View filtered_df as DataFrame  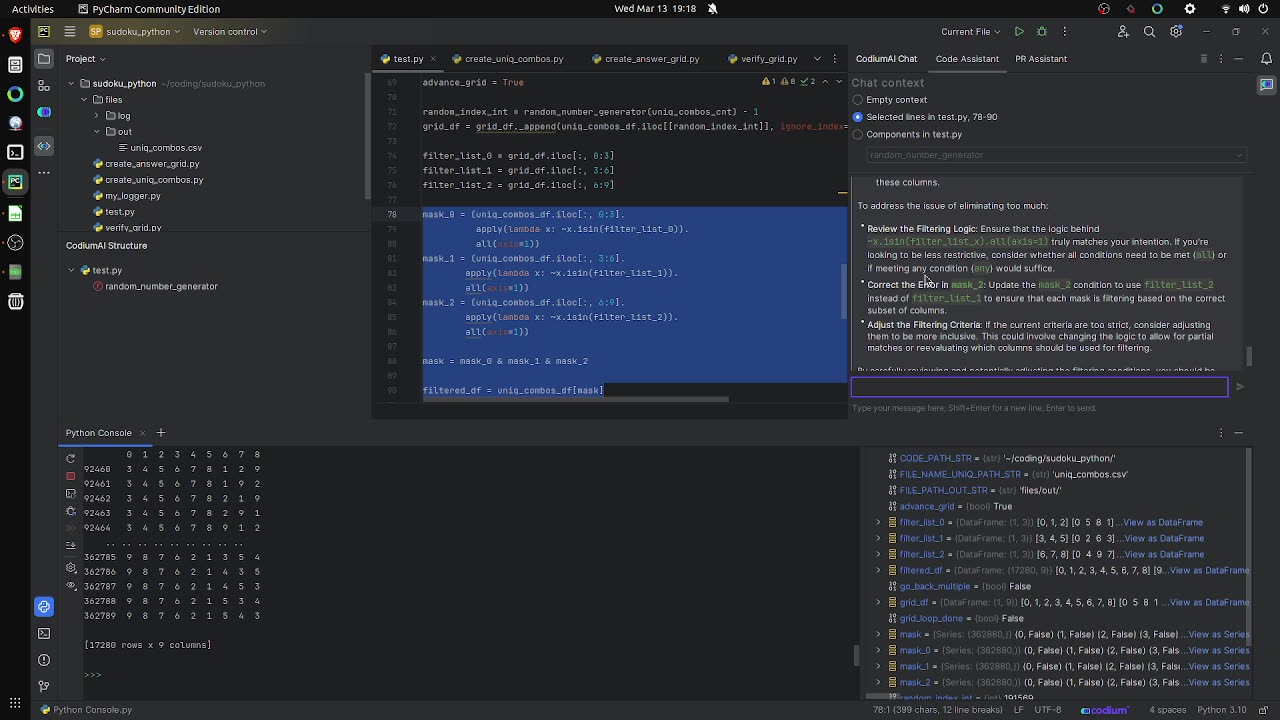(1209, 570)
